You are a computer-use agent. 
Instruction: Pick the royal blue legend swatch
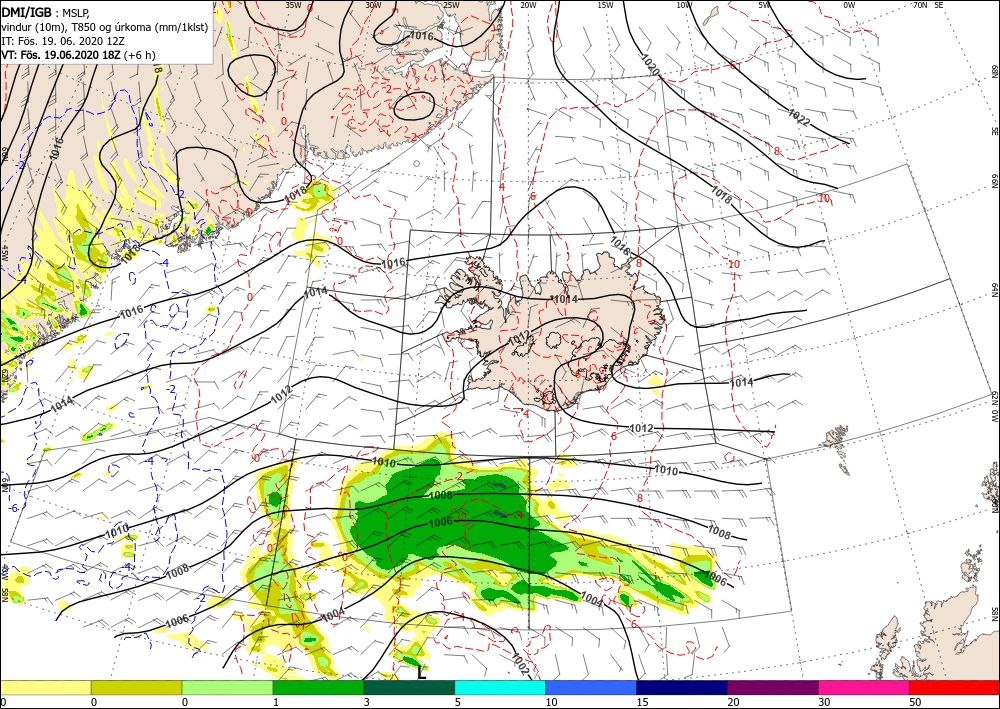(x=591, y=687)
